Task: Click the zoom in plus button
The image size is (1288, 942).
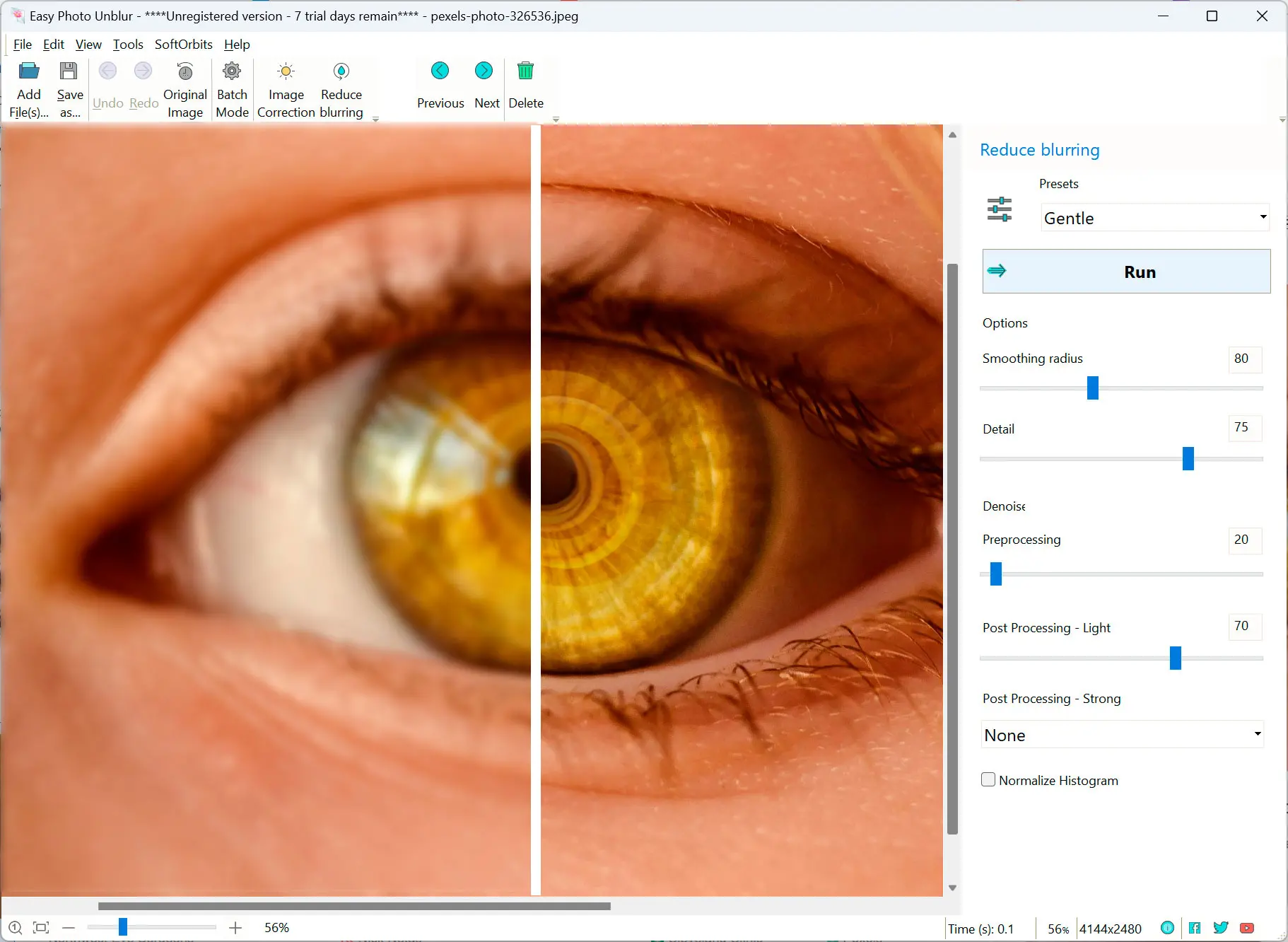Action: tap(235, 928)
